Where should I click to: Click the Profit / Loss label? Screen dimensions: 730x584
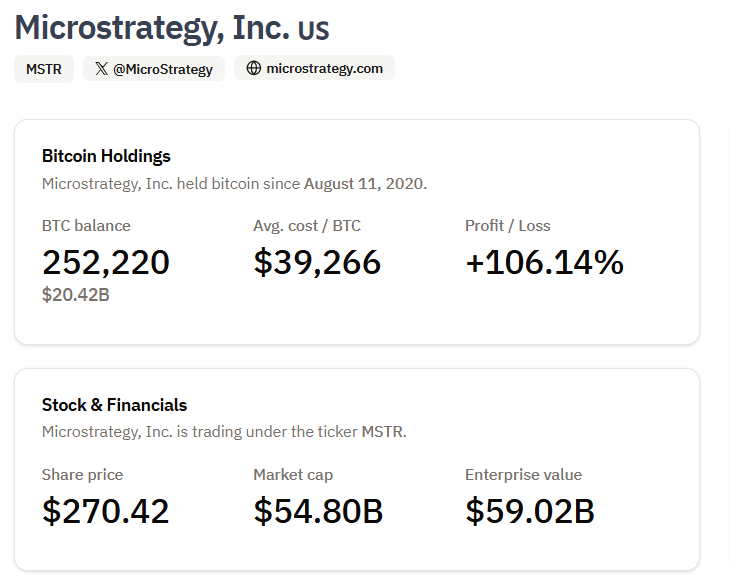point(507,226)
